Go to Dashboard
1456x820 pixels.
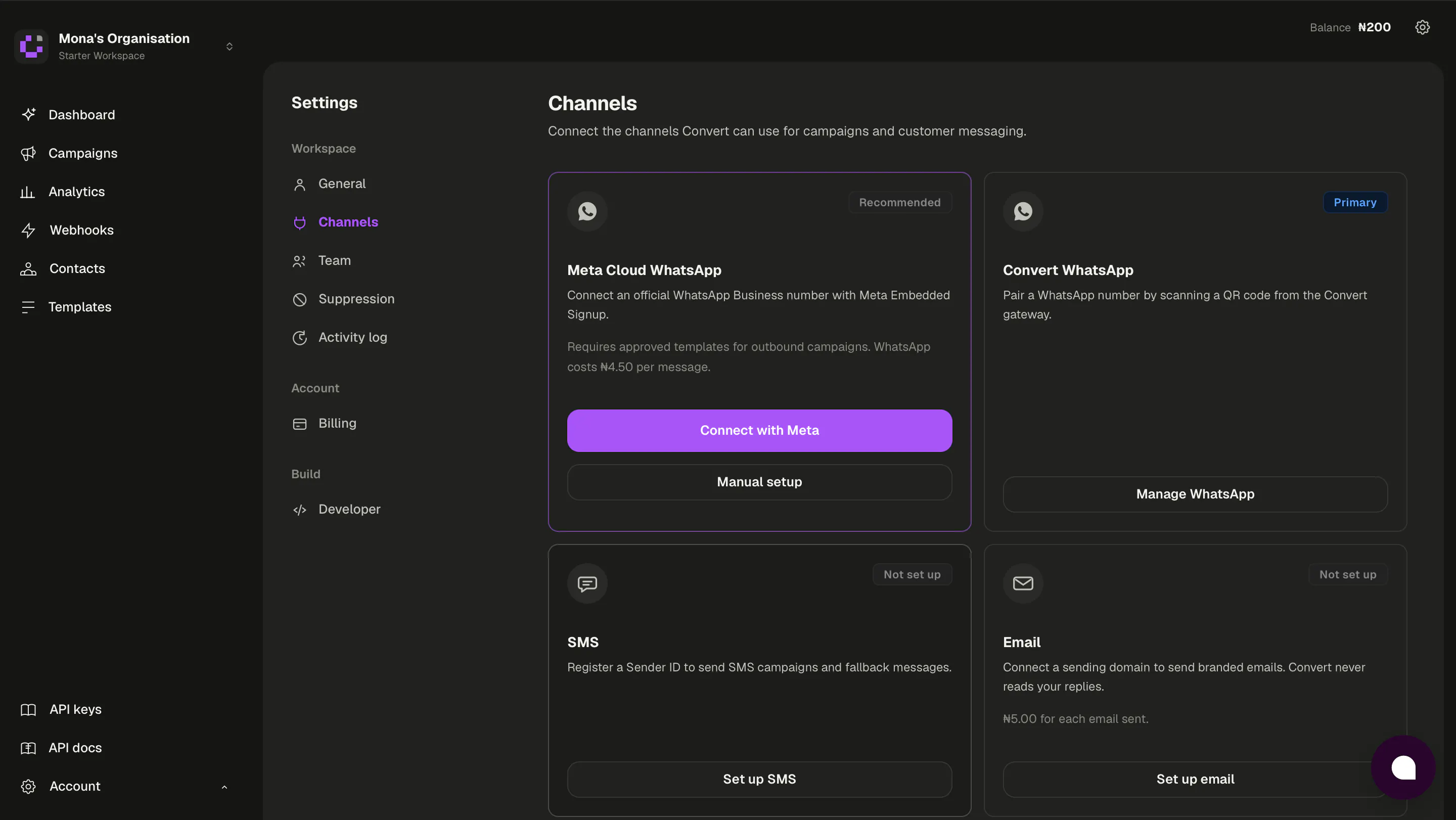click(81, 115)
